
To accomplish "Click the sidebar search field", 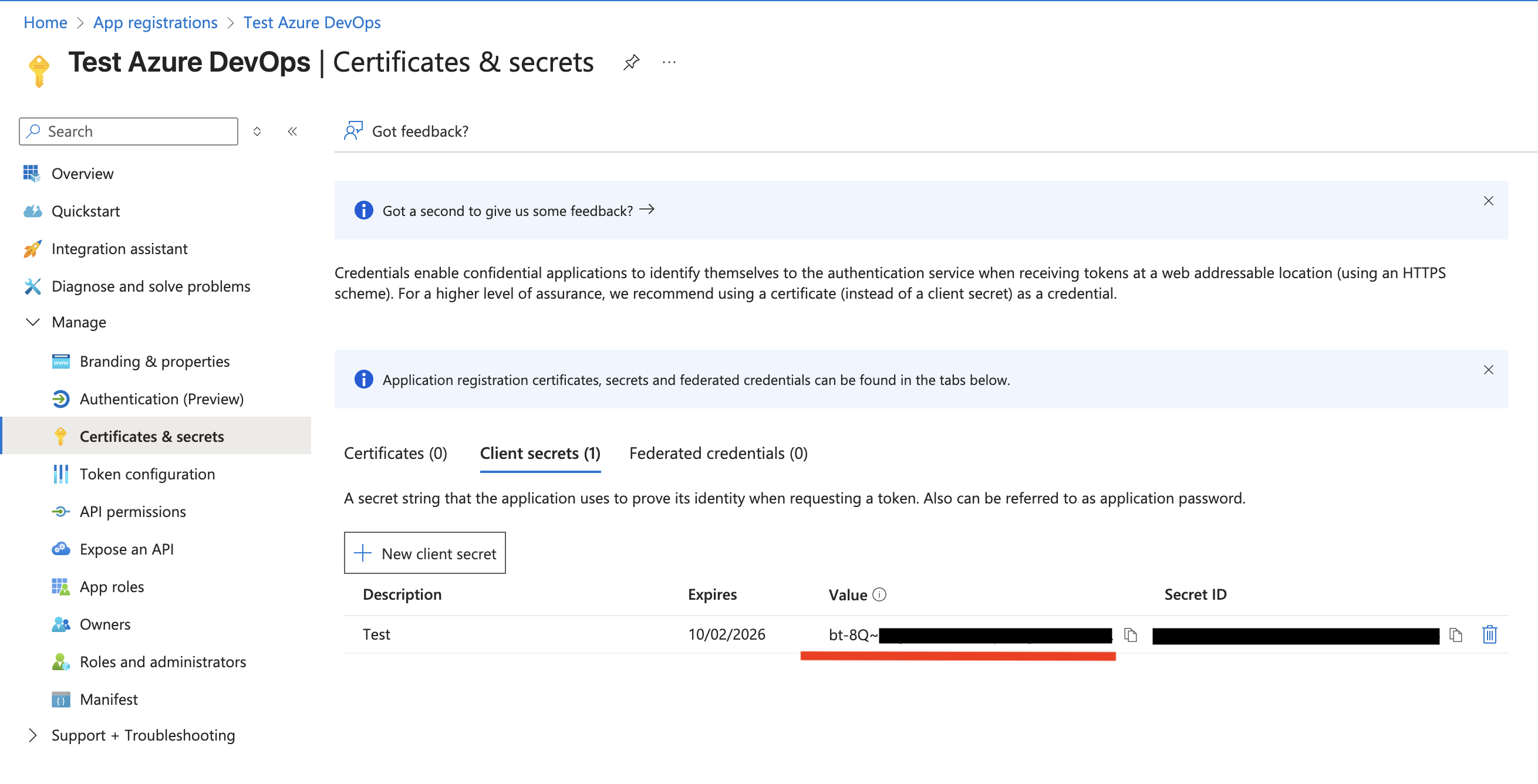I will click(x=128, y=131).
